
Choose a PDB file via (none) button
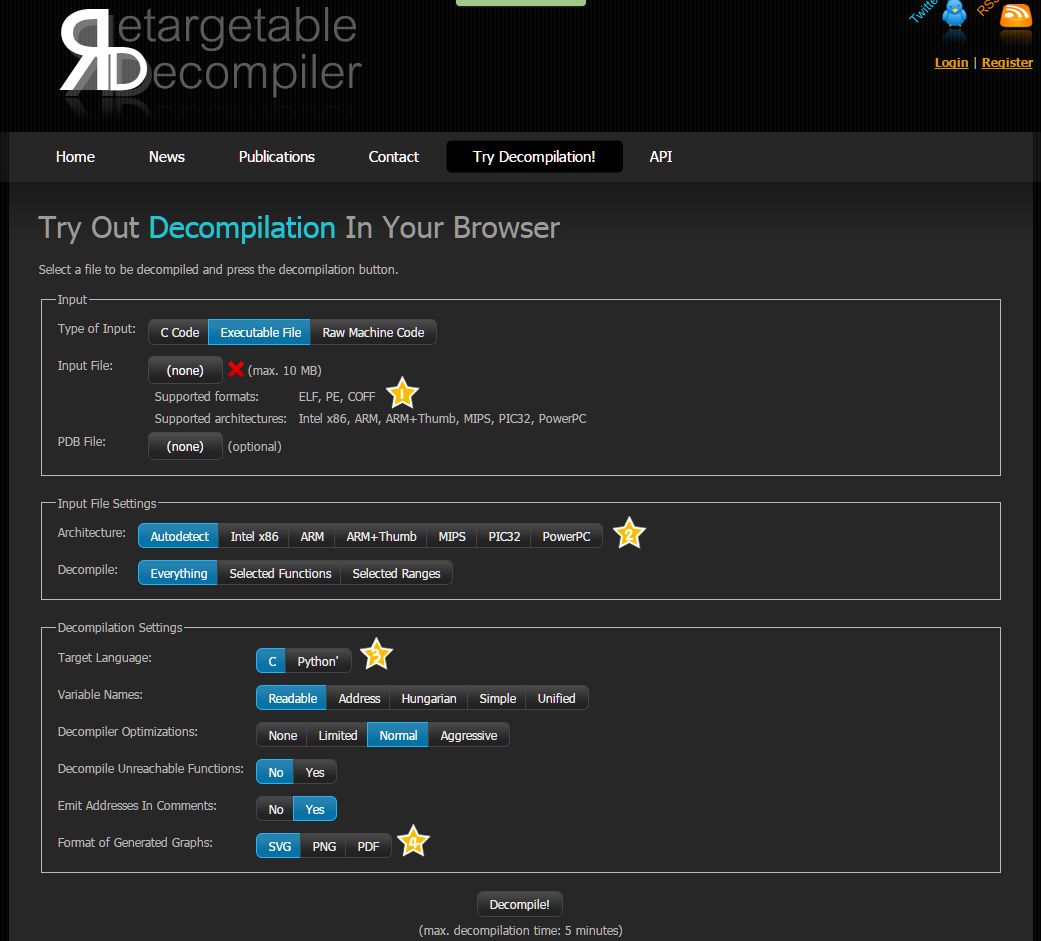click(185, 446)
